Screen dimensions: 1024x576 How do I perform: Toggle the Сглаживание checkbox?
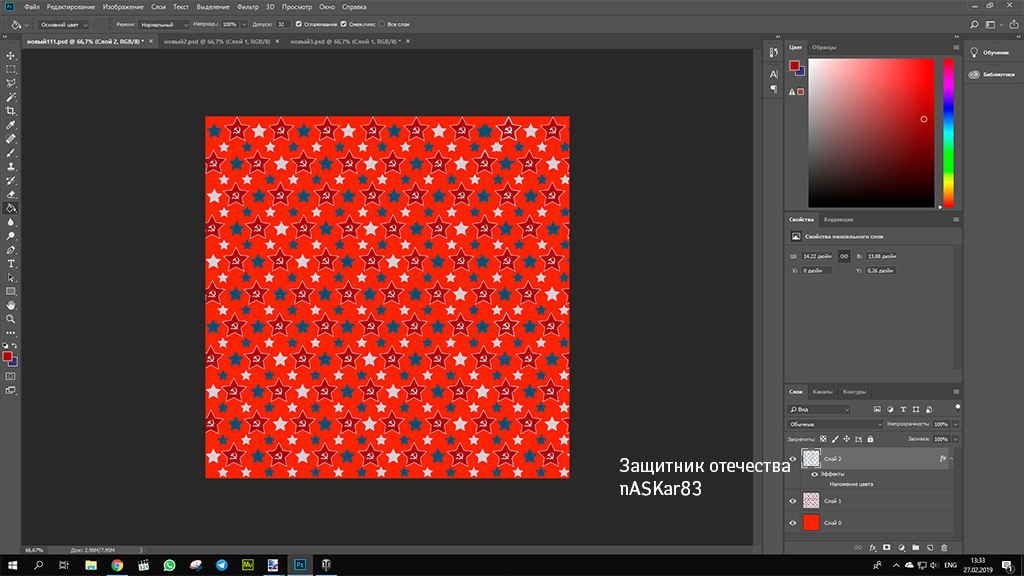click(x=299, y=23)
